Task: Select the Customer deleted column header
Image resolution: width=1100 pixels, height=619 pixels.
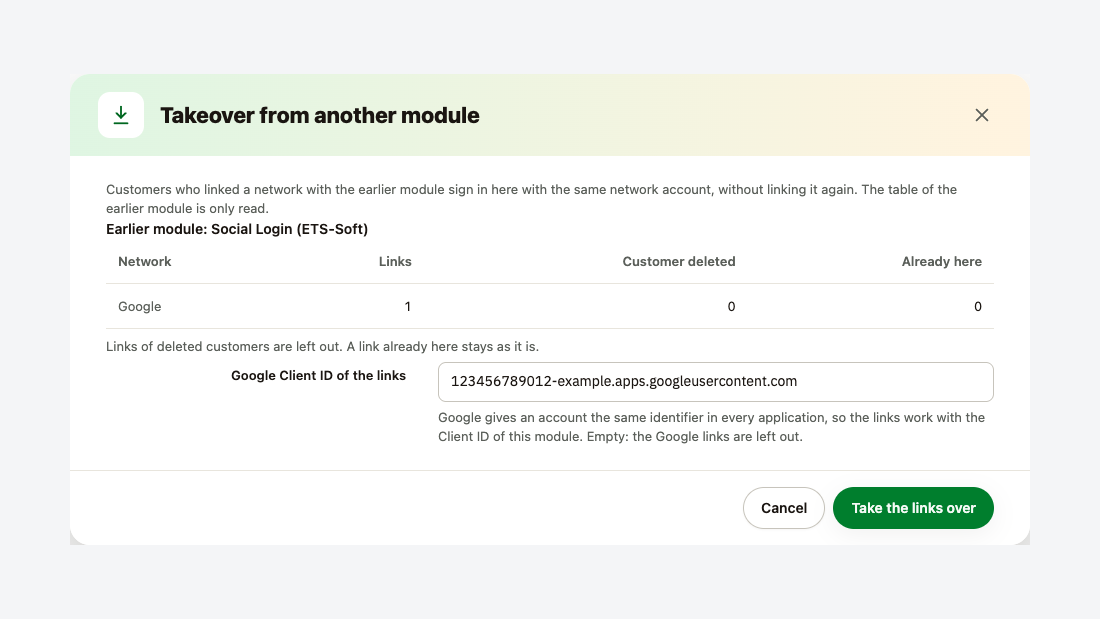Action: coord(679,262)
